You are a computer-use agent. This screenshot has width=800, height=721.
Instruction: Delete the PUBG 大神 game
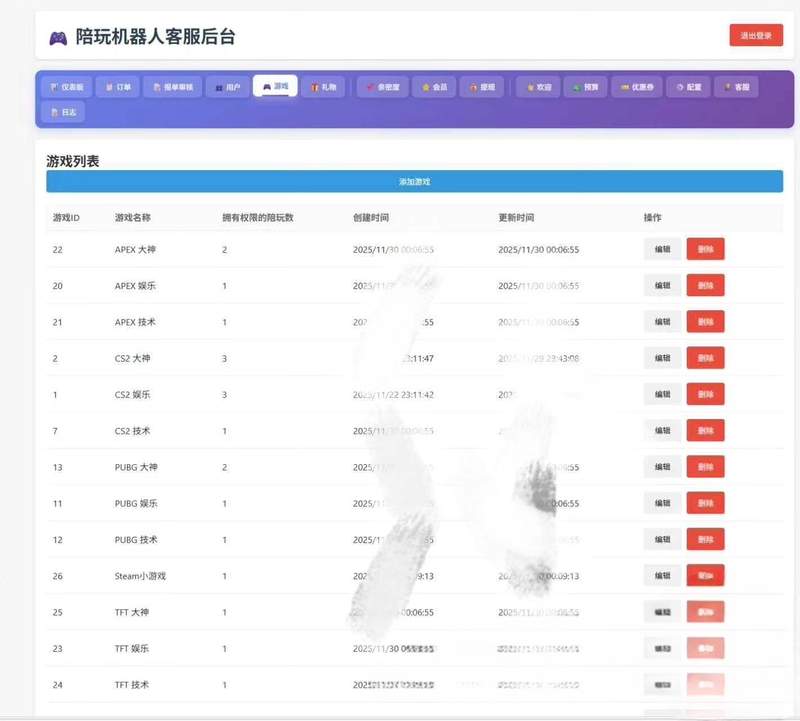point(705,466)
